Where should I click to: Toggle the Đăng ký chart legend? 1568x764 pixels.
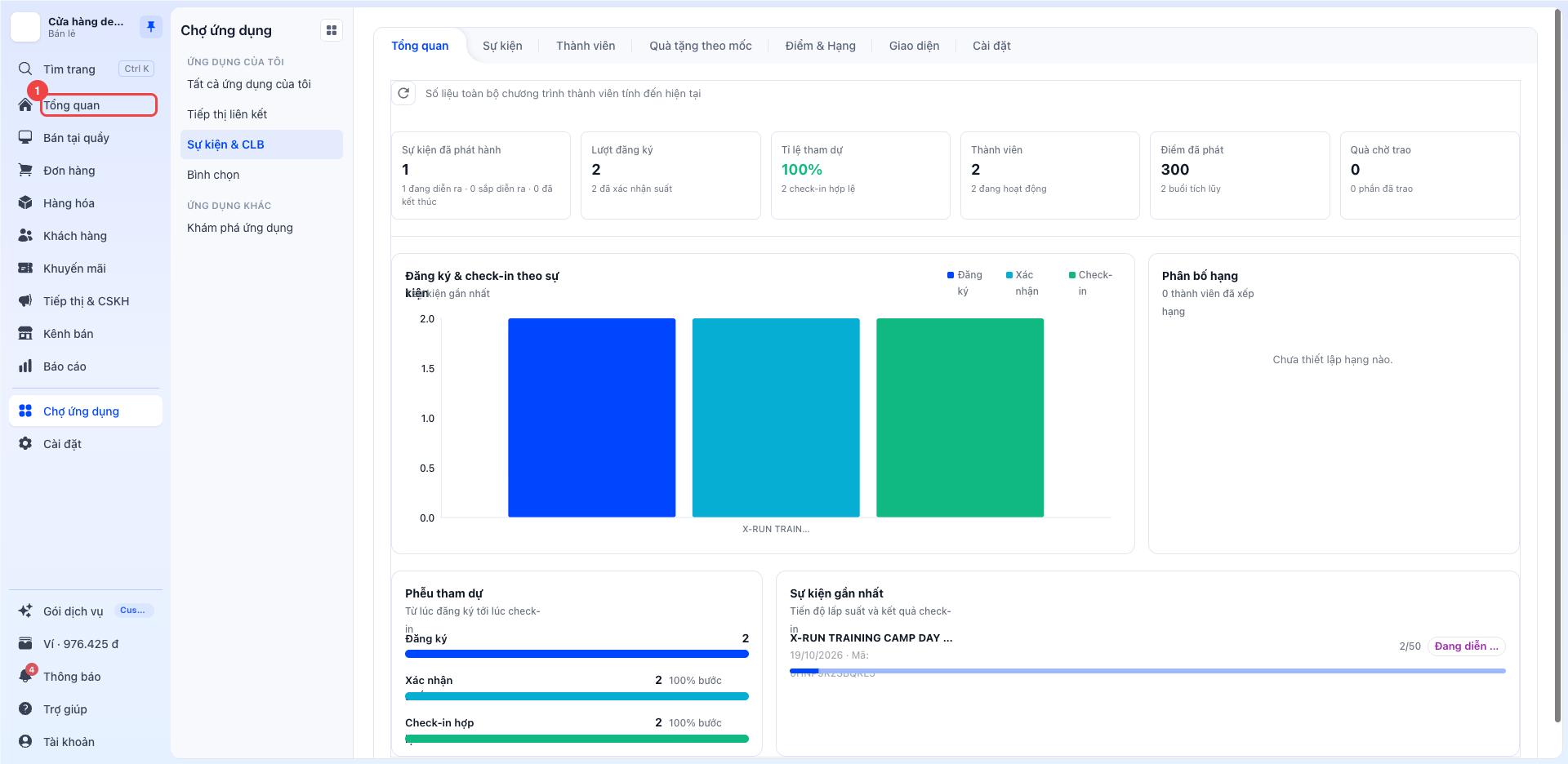click(x=964, y=282)
